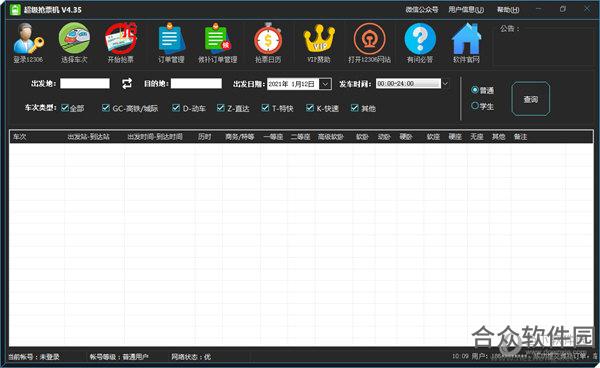Image resolution: width=600 pixels, height=368 pixels.
Task: Go to 软件官网 home icon
Action: tap(466, 42)
